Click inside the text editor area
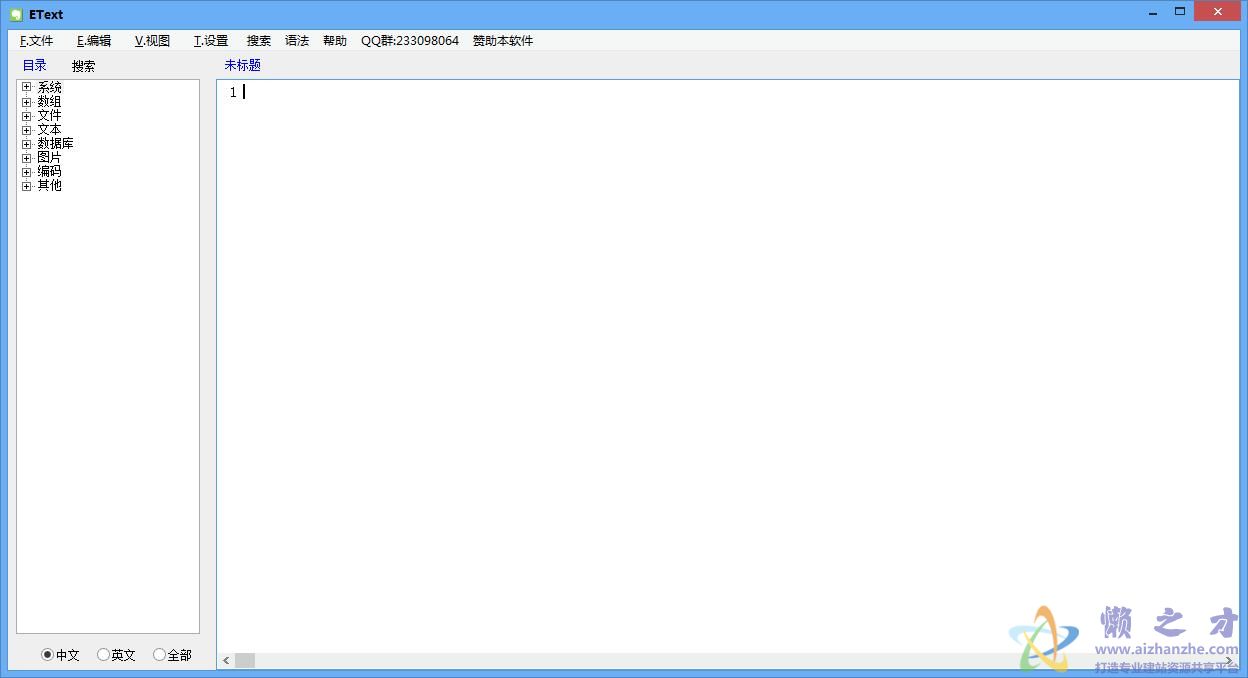Image resolution: width=1248 pixels, height=678 pixels. tap(727, 366)
